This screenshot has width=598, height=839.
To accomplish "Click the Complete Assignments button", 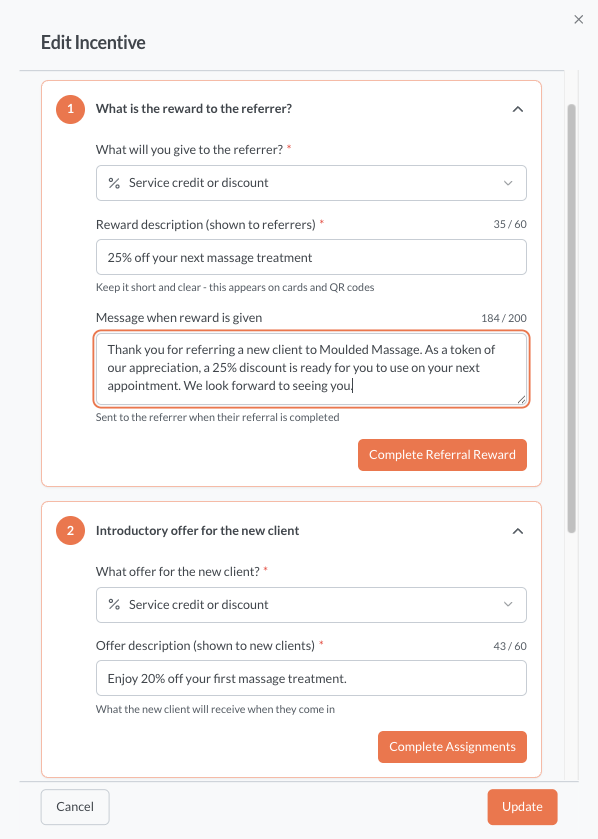I will click(452, 746).
